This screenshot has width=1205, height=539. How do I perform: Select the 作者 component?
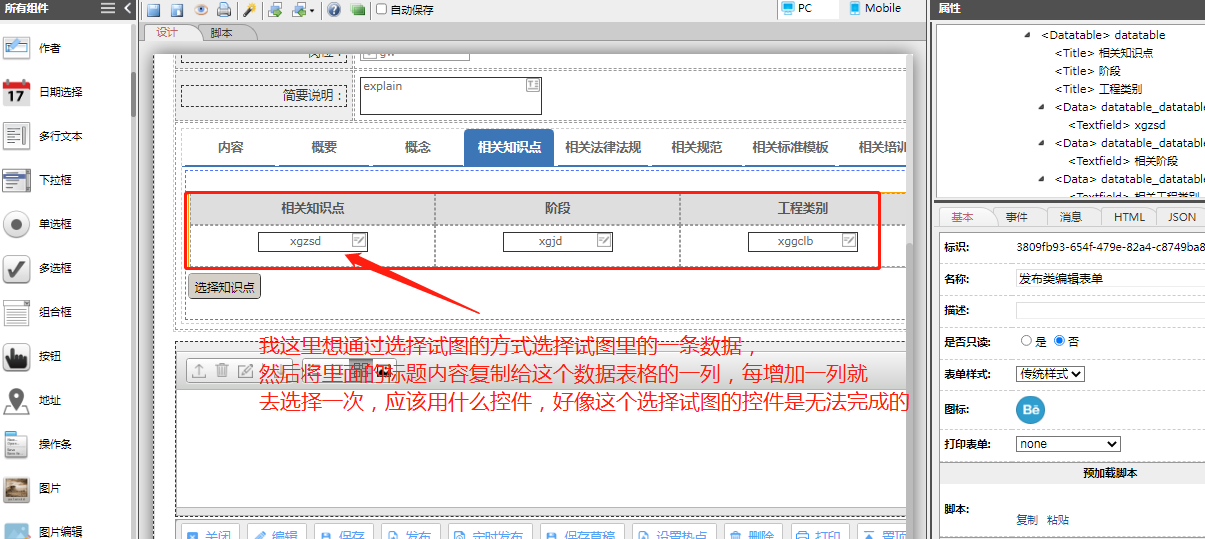(x=33, y=48)
